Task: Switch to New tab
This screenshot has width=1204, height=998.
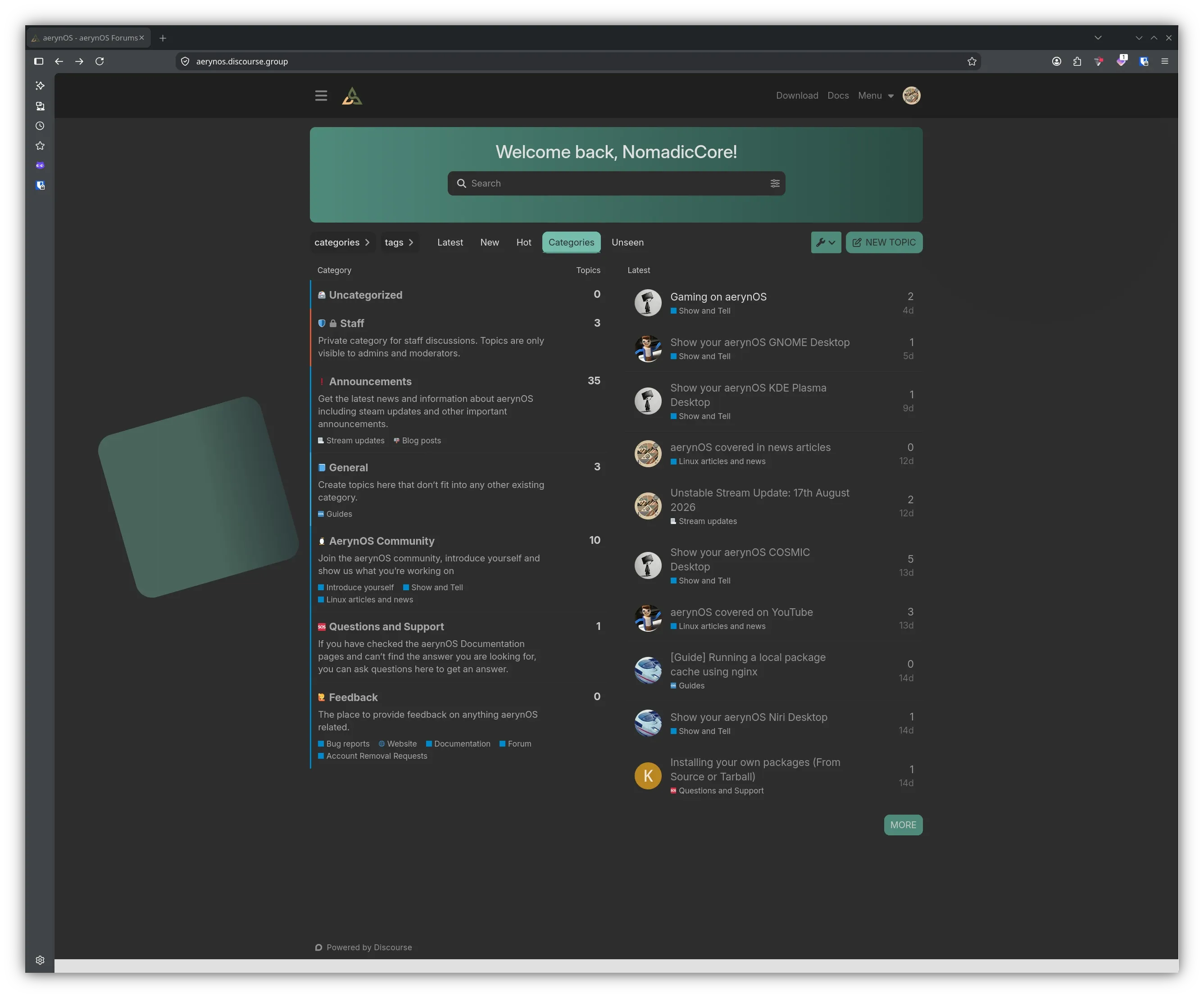Action: pos(489,242)
